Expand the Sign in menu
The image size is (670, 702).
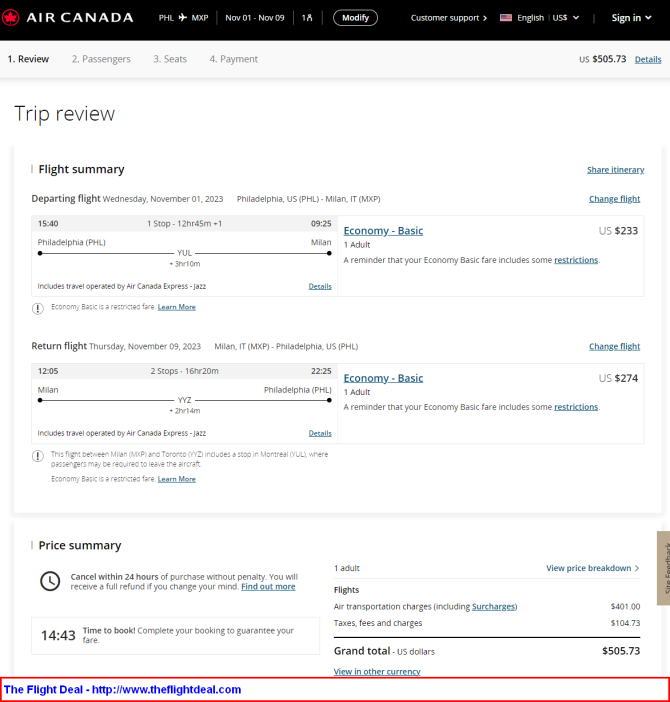pyautogui.click(x=631, y=18)
